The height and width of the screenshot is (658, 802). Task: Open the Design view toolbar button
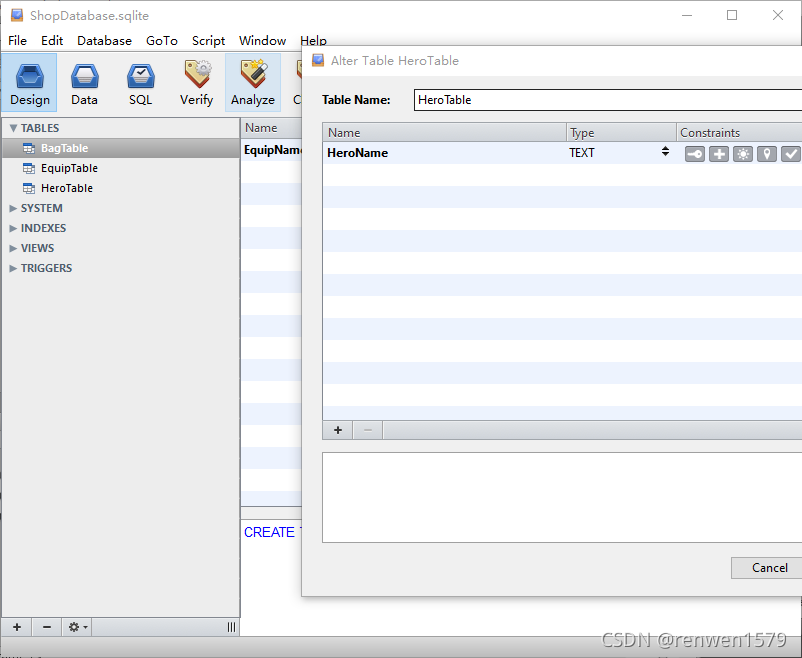pos(29,83)
